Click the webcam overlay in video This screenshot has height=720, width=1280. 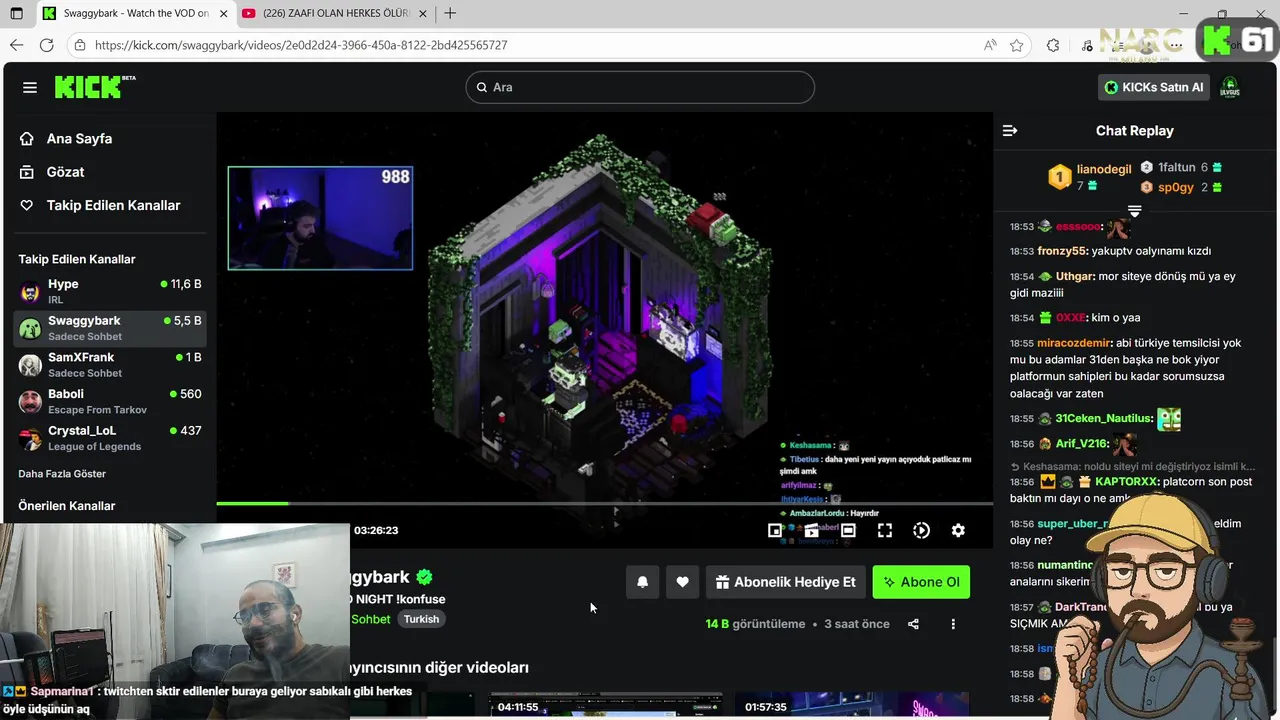click(x=320, y=218)
